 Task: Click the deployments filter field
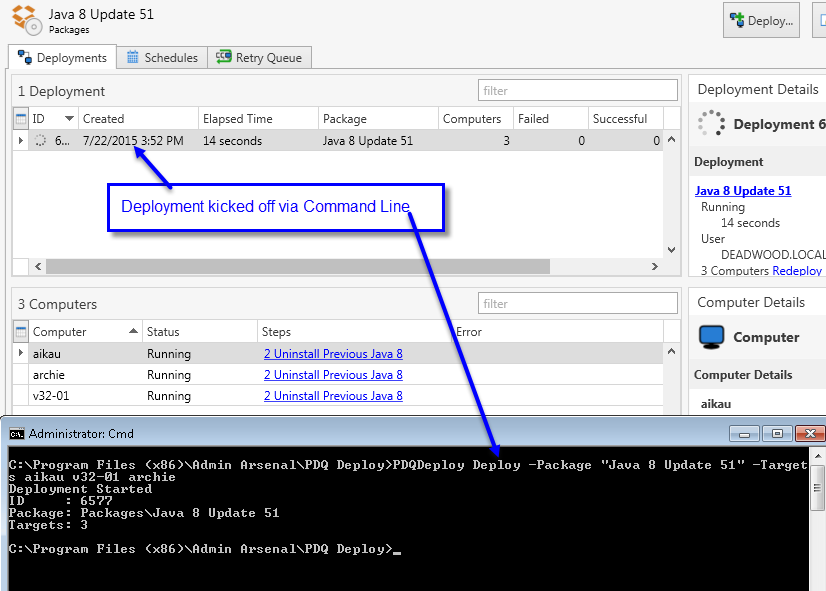(x=577, y=91)
